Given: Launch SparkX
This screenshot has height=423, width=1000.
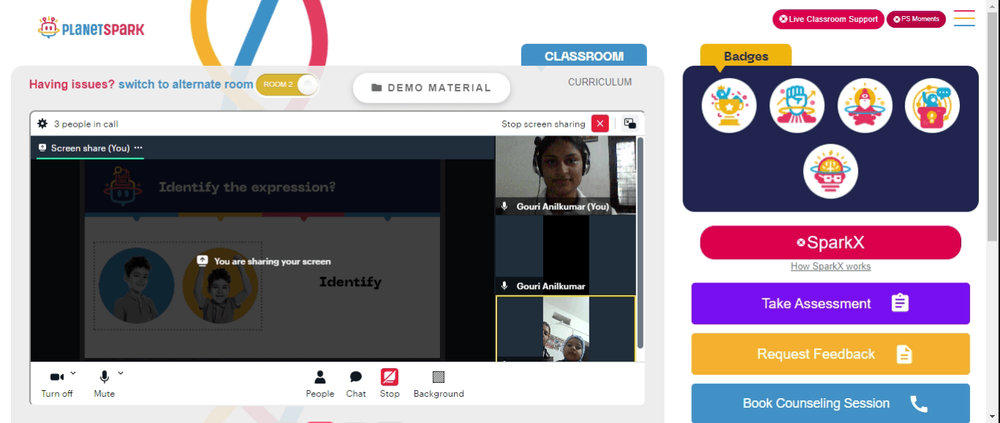Looking at the screenshot, I should [830, 242].
